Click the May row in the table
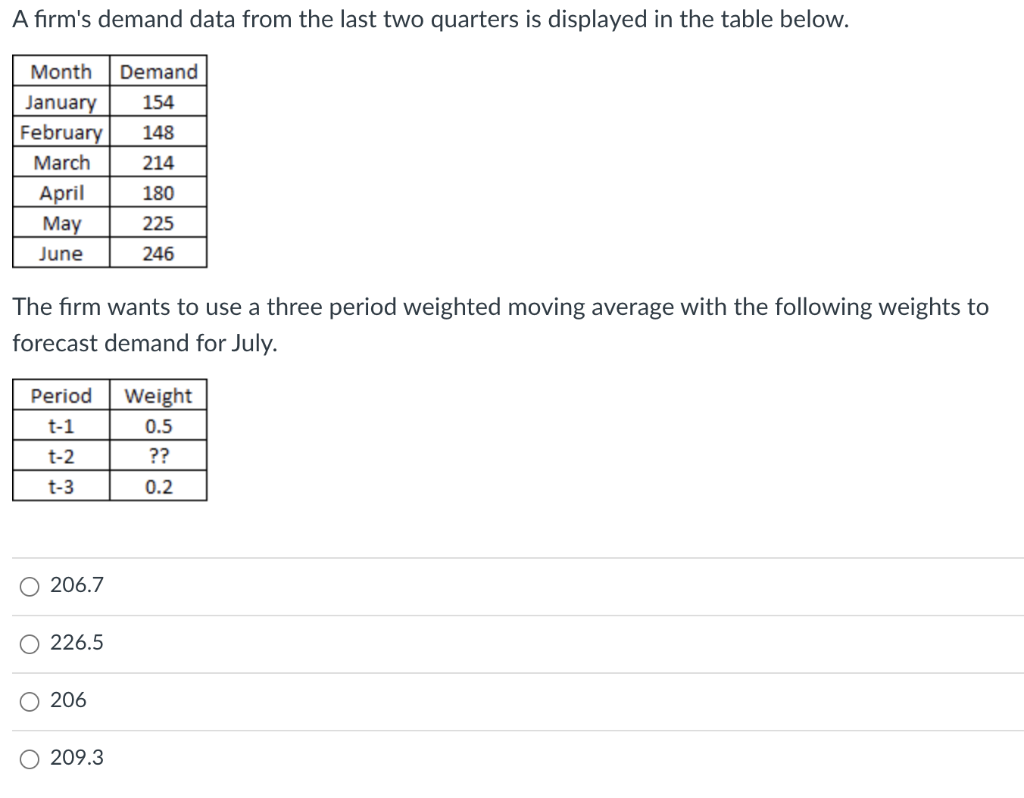The image size is (1024, 798). point(62,222)
